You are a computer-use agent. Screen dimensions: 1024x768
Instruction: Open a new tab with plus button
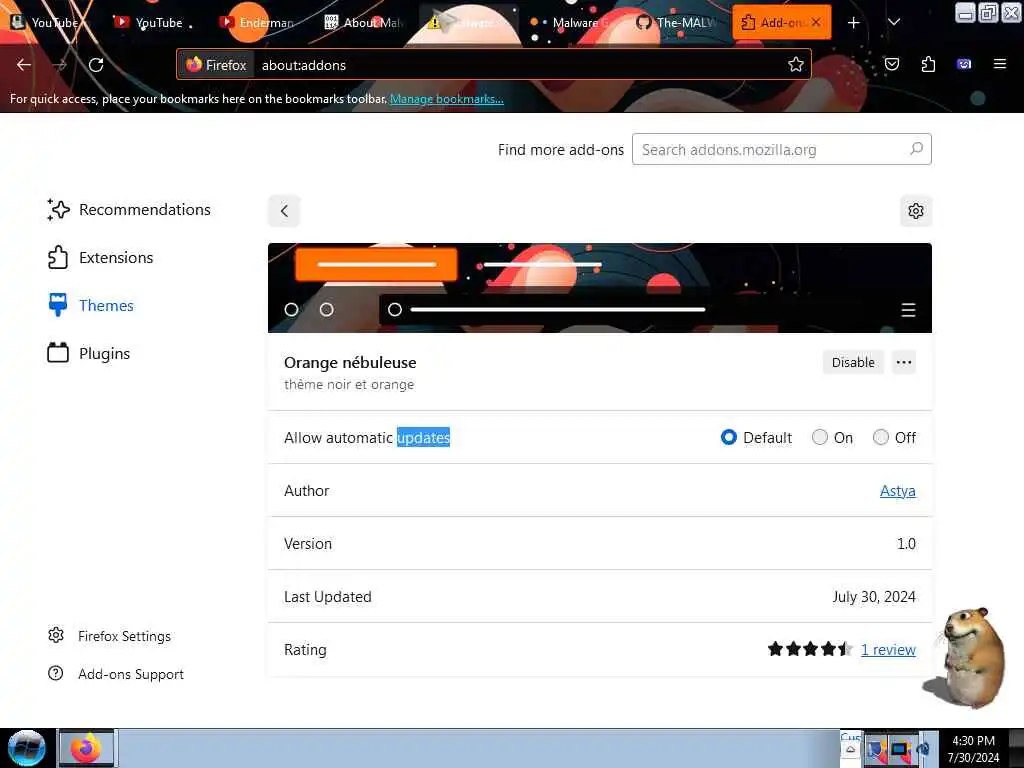(854, 23)
